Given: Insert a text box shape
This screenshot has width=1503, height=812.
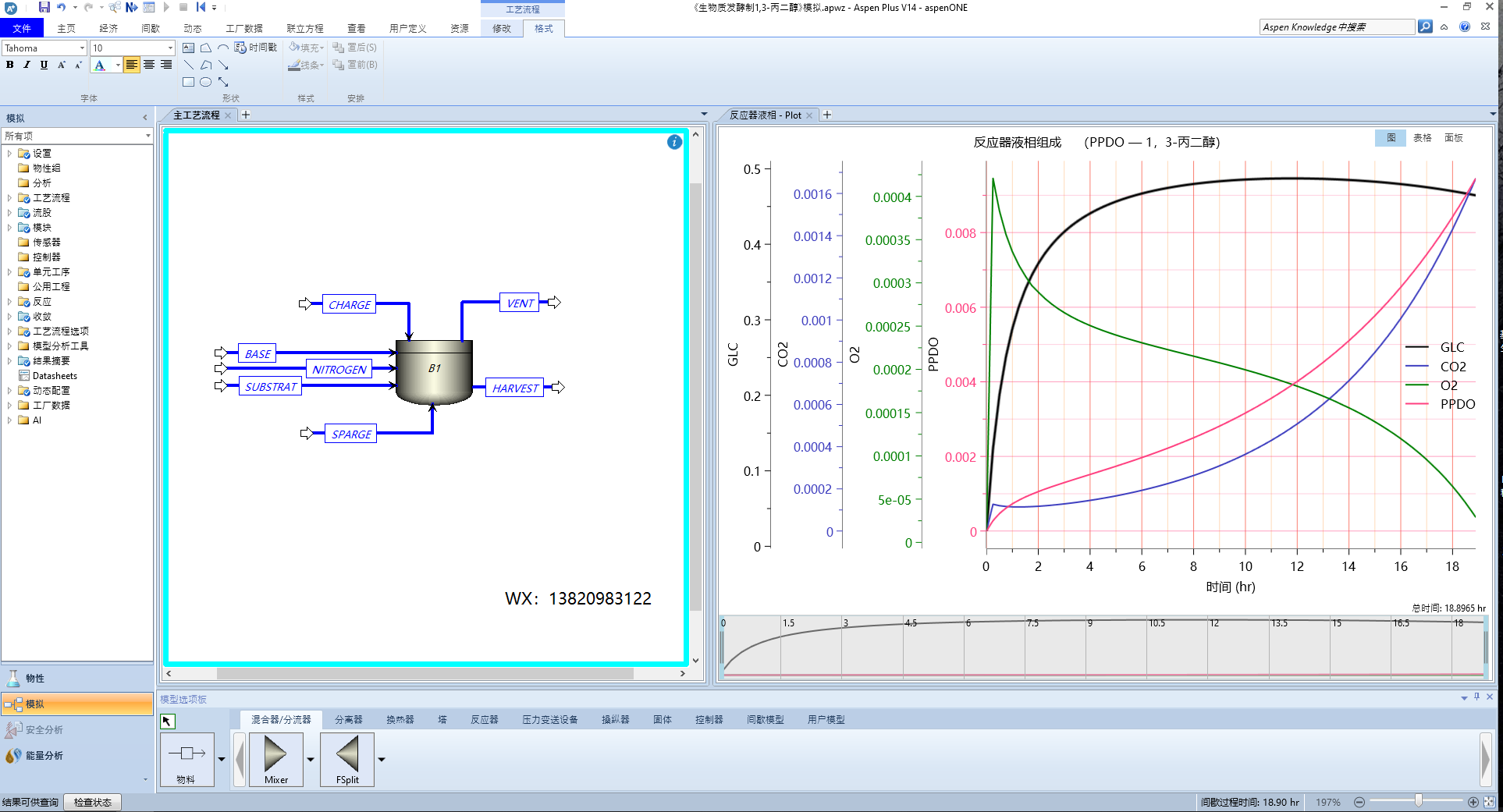Looking at the screenshot, I should click(x=189, y=48).
